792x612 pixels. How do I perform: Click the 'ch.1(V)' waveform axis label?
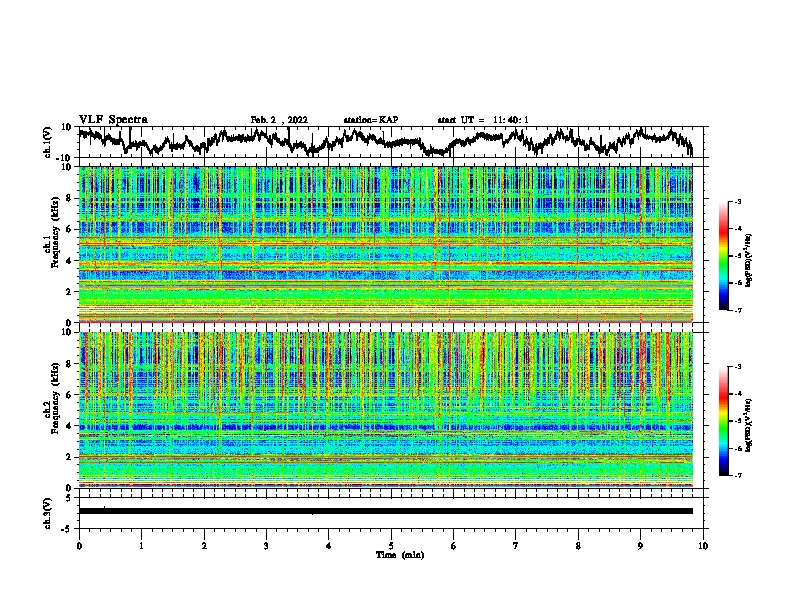(48, 142)
